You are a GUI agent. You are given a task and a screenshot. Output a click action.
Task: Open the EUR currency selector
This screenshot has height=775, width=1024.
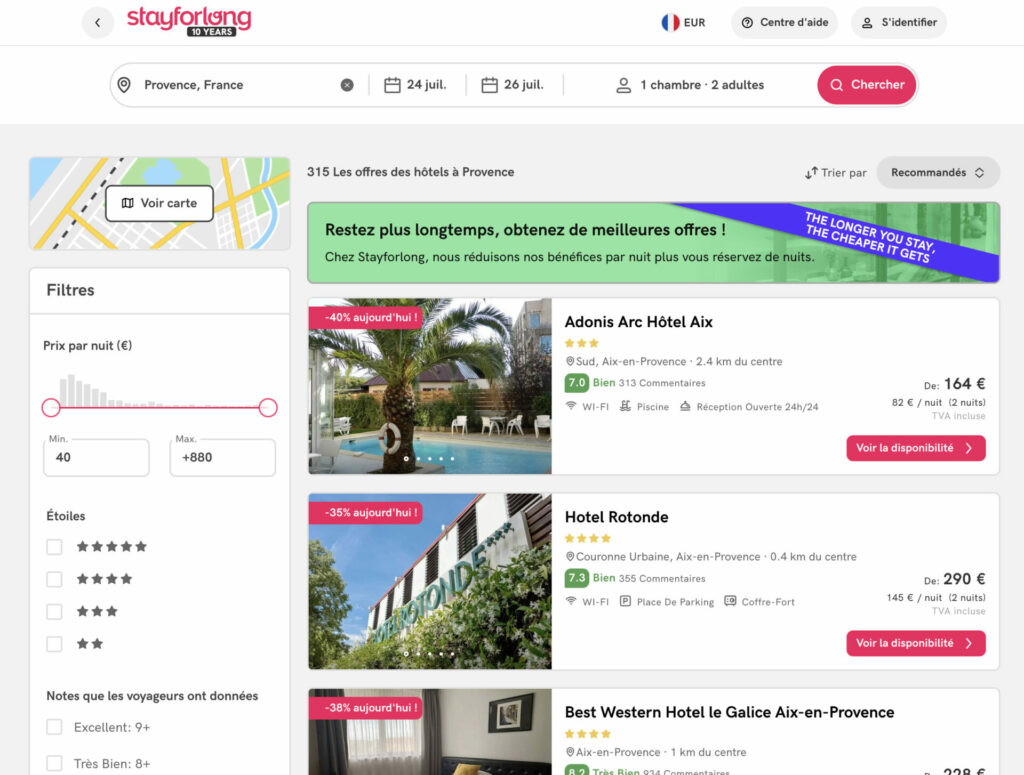(x=684, y=23)
